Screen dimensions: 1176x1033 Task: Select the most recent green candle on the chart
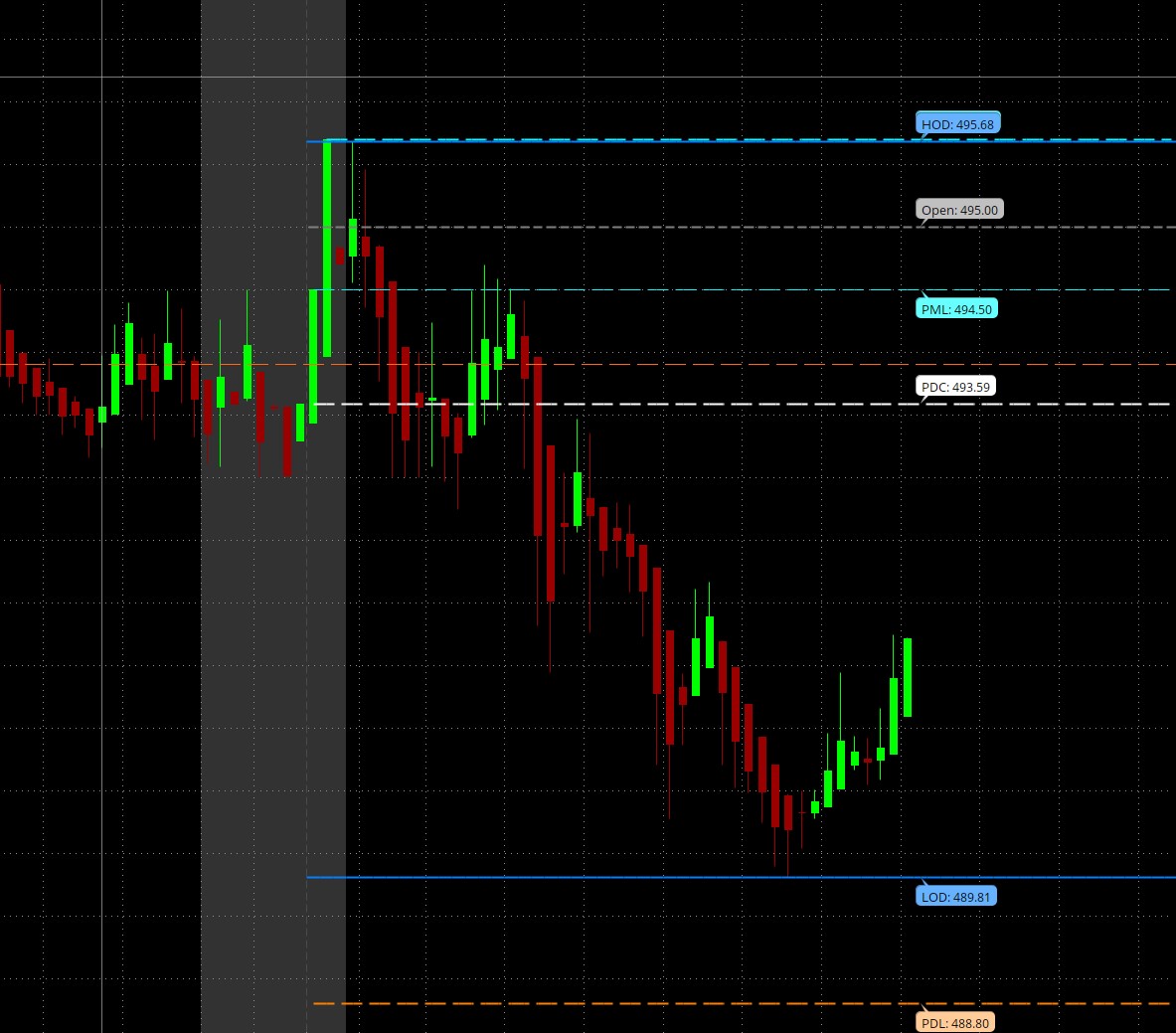pos(908,677)
